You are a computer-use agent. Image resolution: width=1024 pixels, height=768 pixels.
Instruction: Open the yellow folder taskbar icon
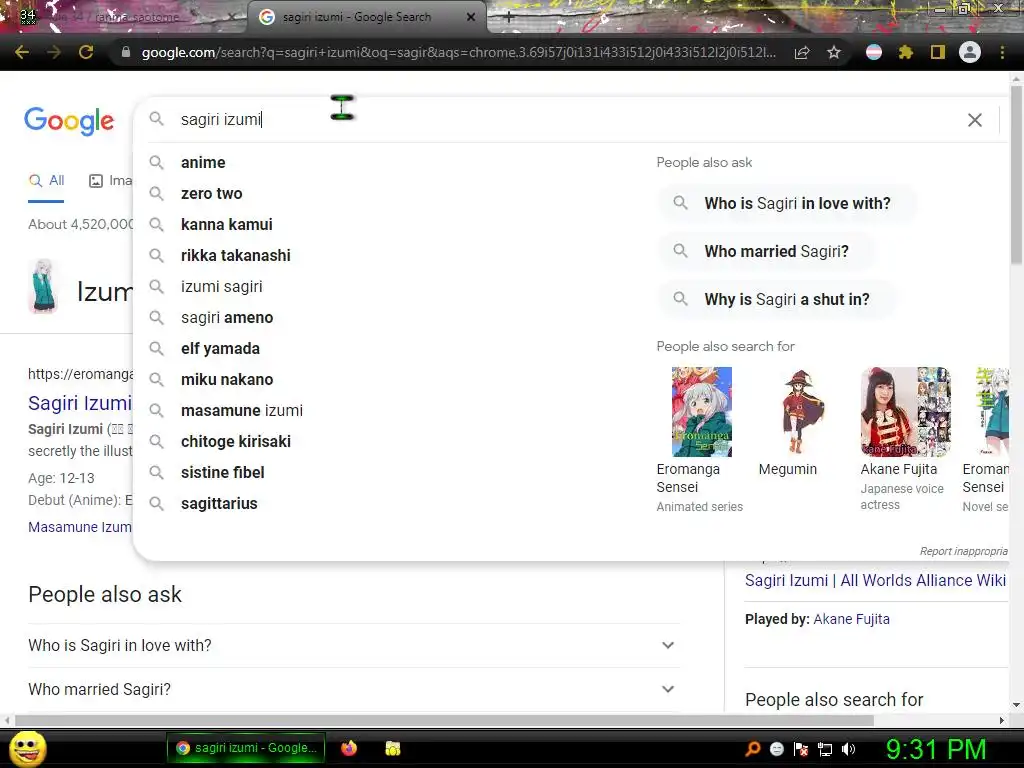point(392,748)
